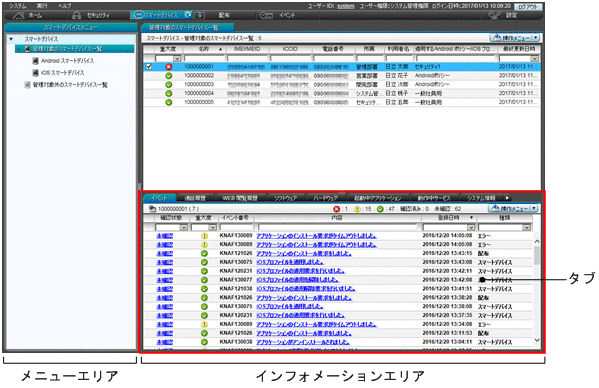Click the 名称 filter input field
Screen dimensions: 599x388
pyautogui.click(x=204, y=58)
